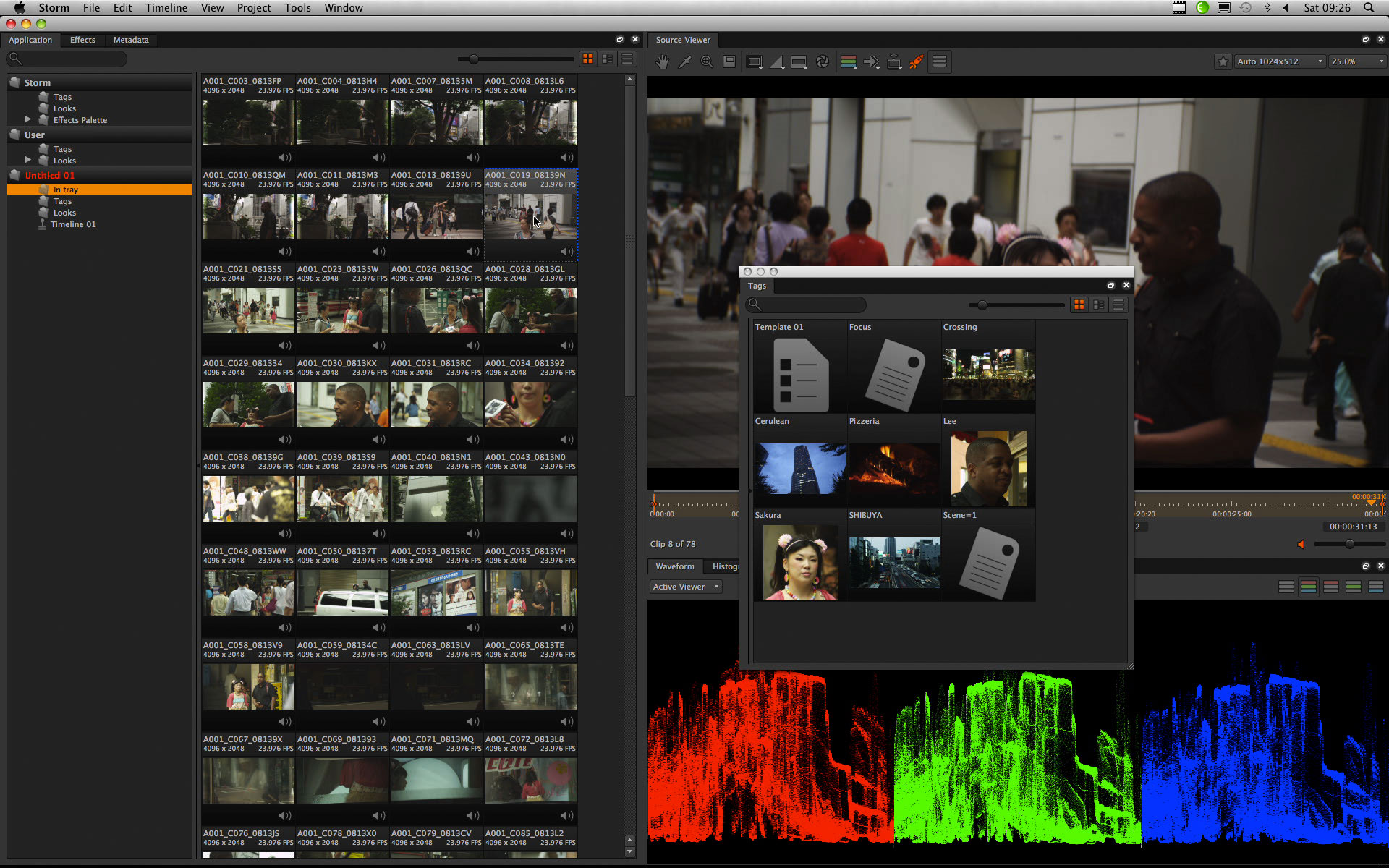Screen dimensions: 1389x868
Task: Open the 25.0% zoom level dropdown
Action: pos(1357,61)
